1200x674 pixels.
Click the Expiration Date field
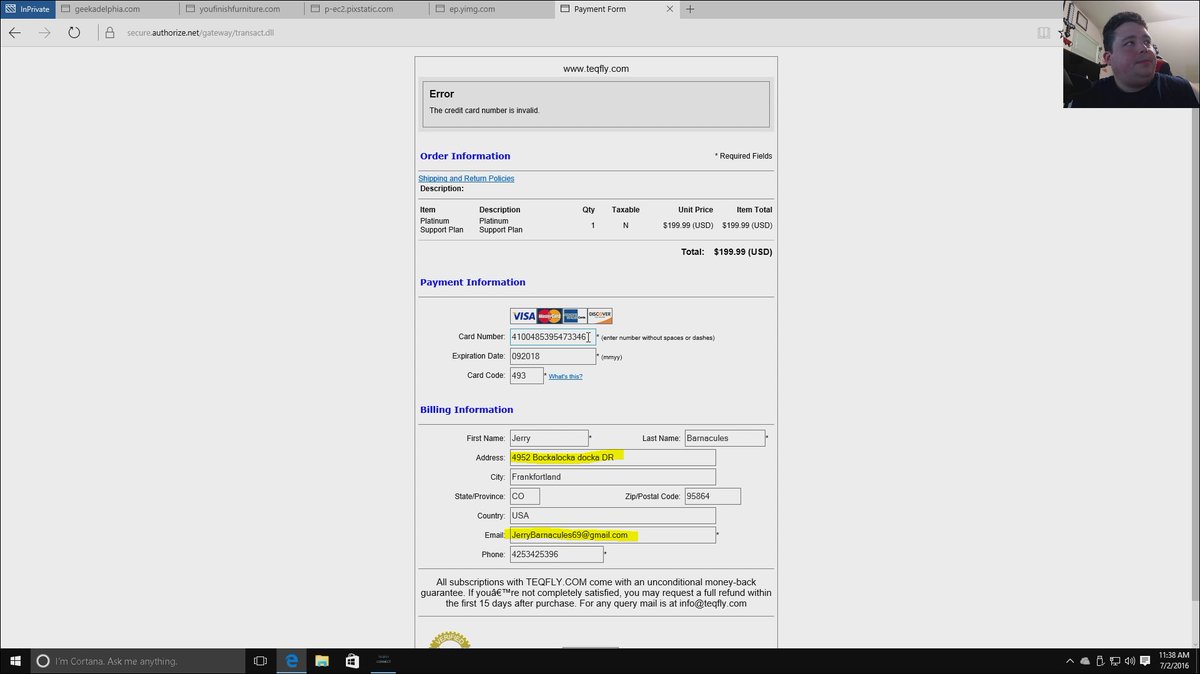point(553,356)
